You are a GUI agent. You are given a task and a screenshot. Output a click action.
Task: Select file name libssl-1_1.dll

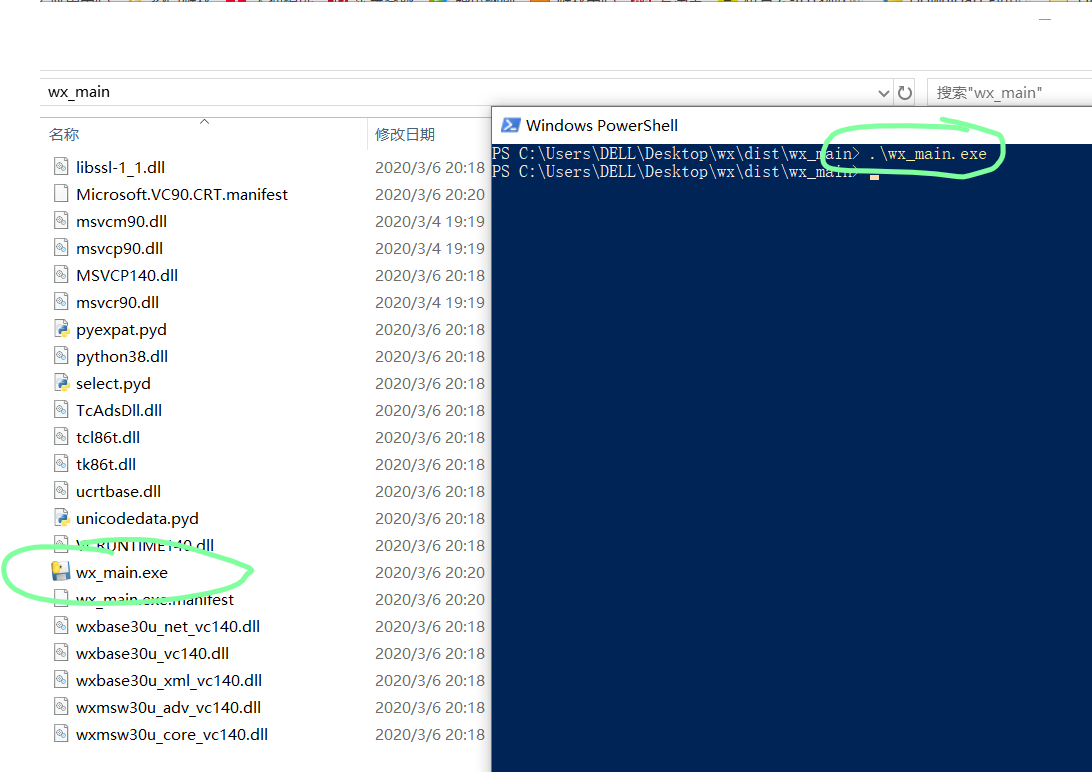[120, 167]
